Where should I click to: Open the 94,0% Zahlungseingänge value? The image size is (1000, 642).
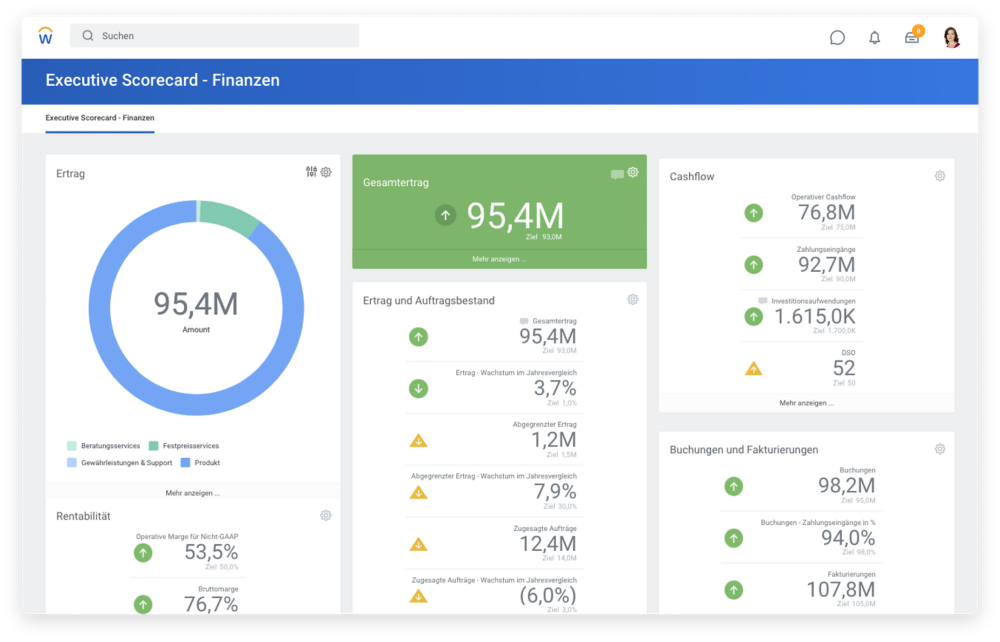[x=848, y=538]
